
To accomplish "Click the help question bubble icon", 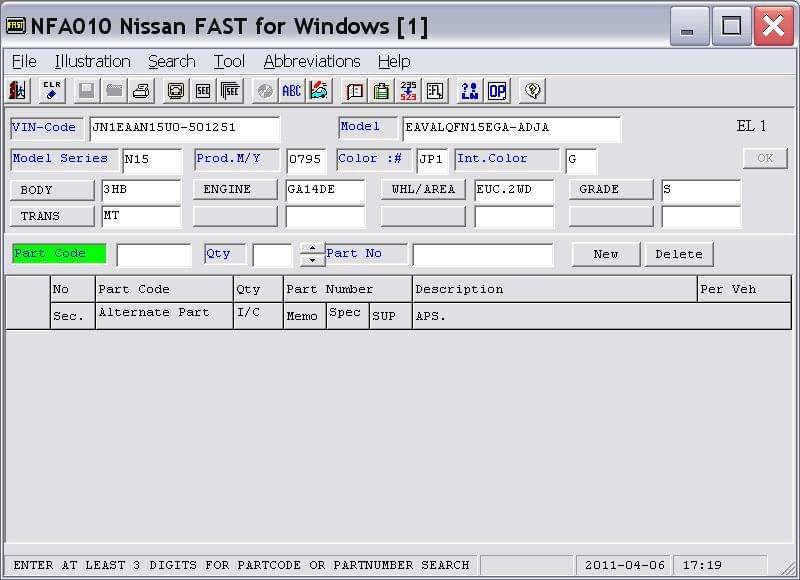I will [532, 91].
